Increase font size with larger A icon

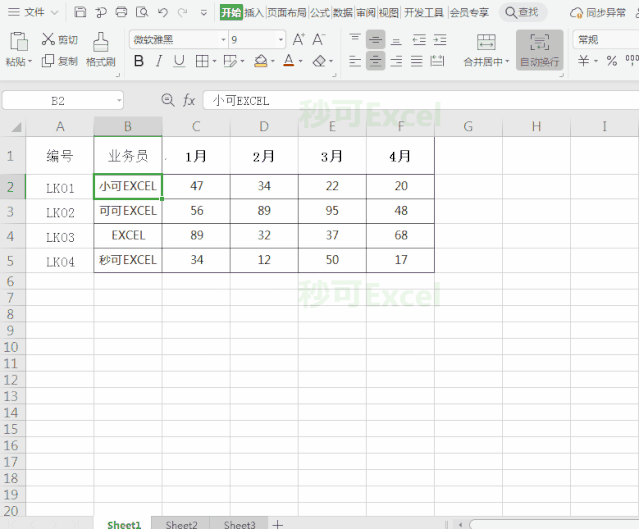pos(298,40)
